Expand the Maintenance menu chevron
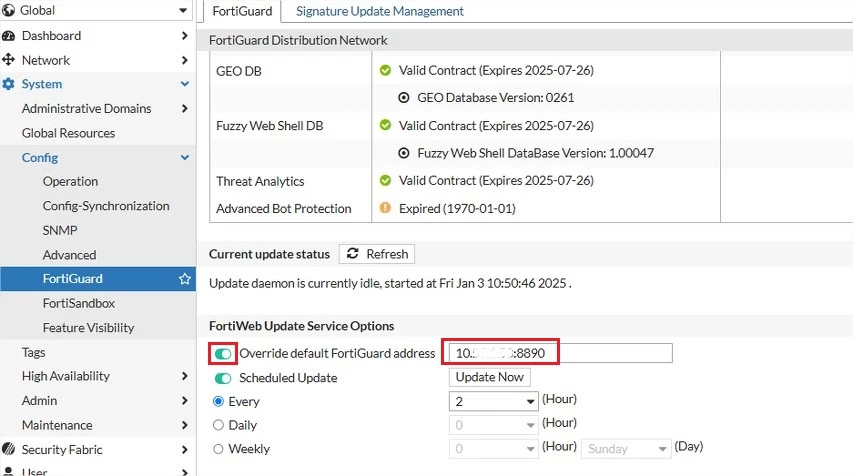853x476 pixels. 184,425
